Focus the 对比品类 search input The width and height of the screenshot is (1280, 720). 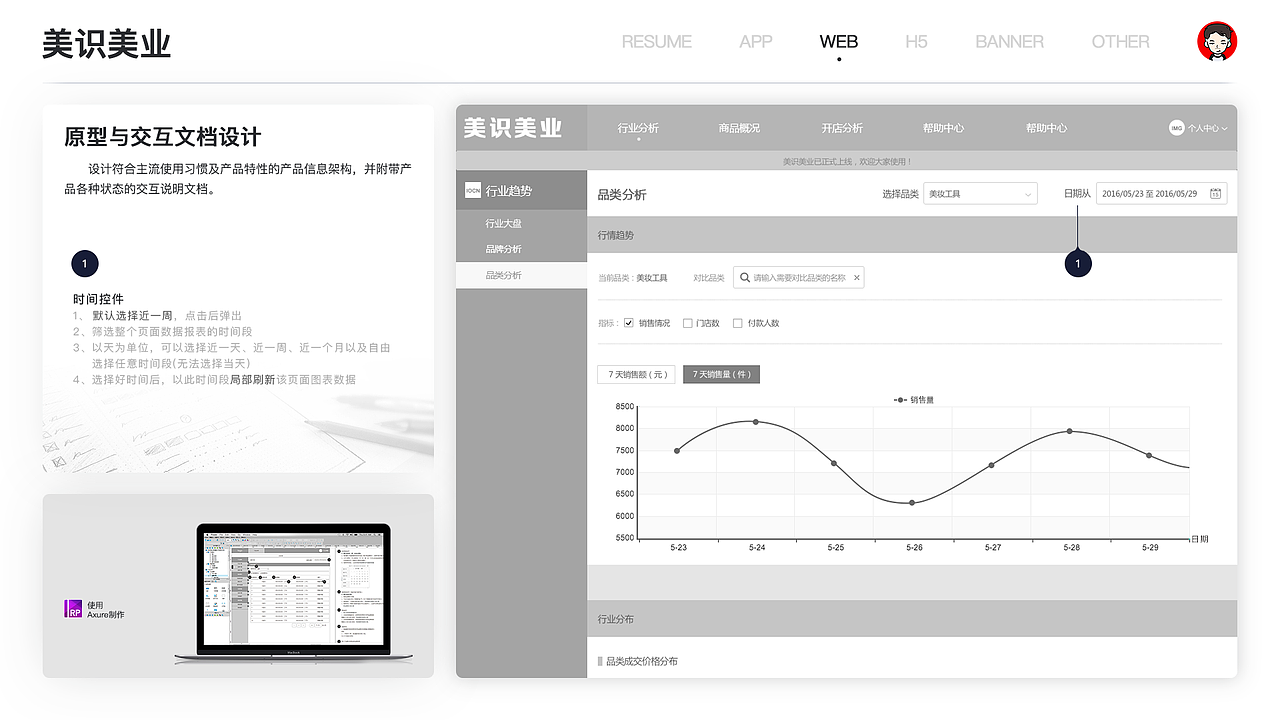click(x=798, y=278)
